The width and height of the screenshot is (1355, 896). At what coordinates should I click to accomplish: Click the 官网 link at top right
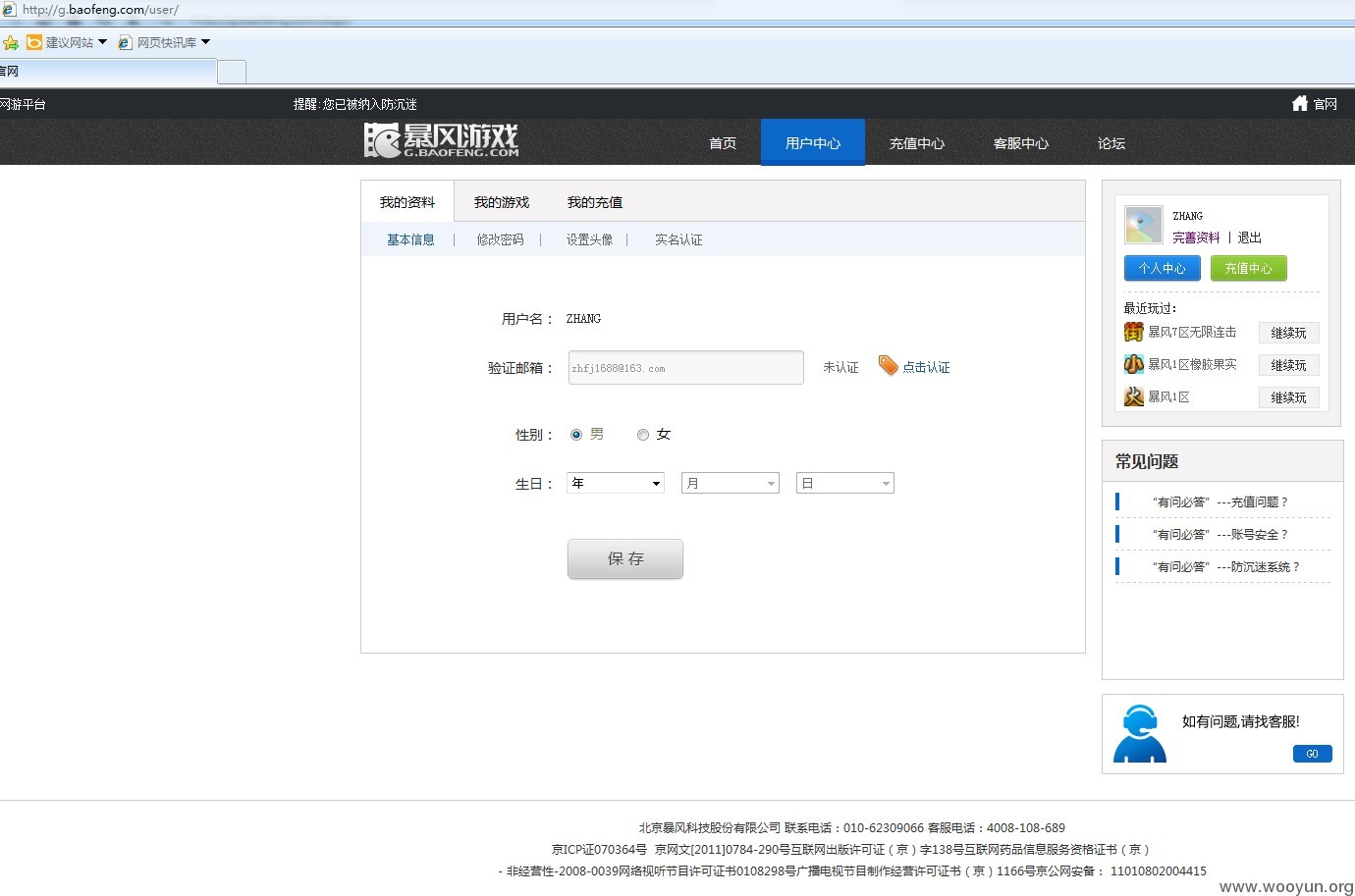1326,104
